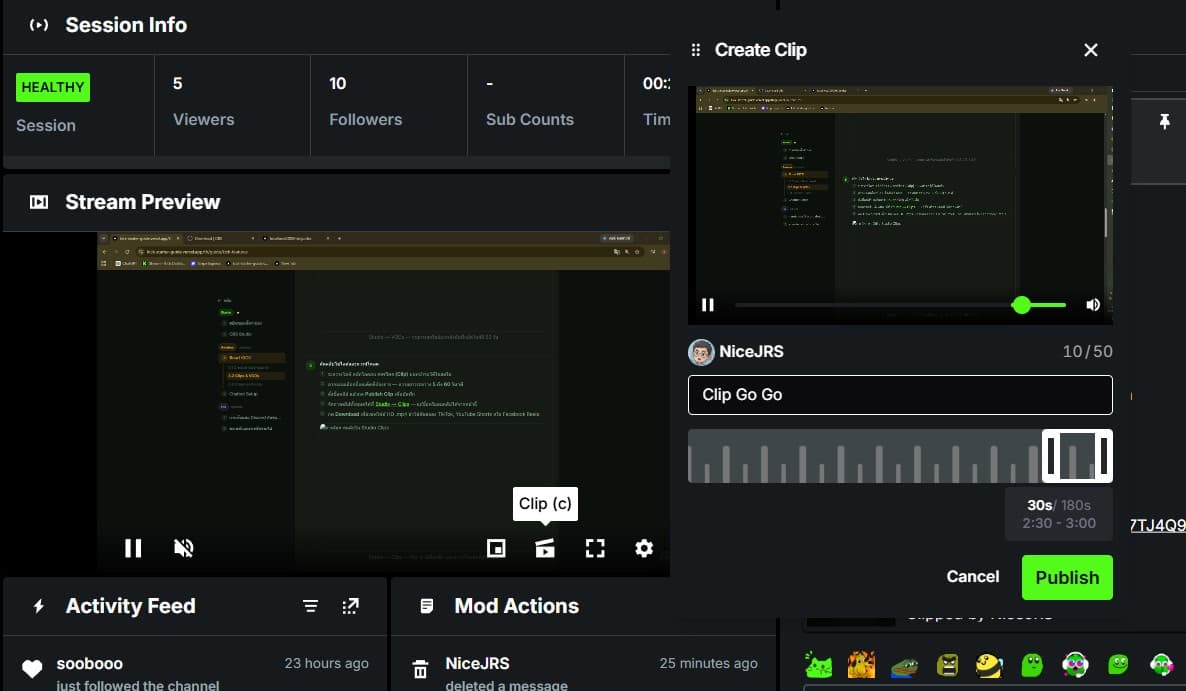Grab the Create Clip drag handle icon
This screenshot has height=691, width=1186.
pos(696,50)
